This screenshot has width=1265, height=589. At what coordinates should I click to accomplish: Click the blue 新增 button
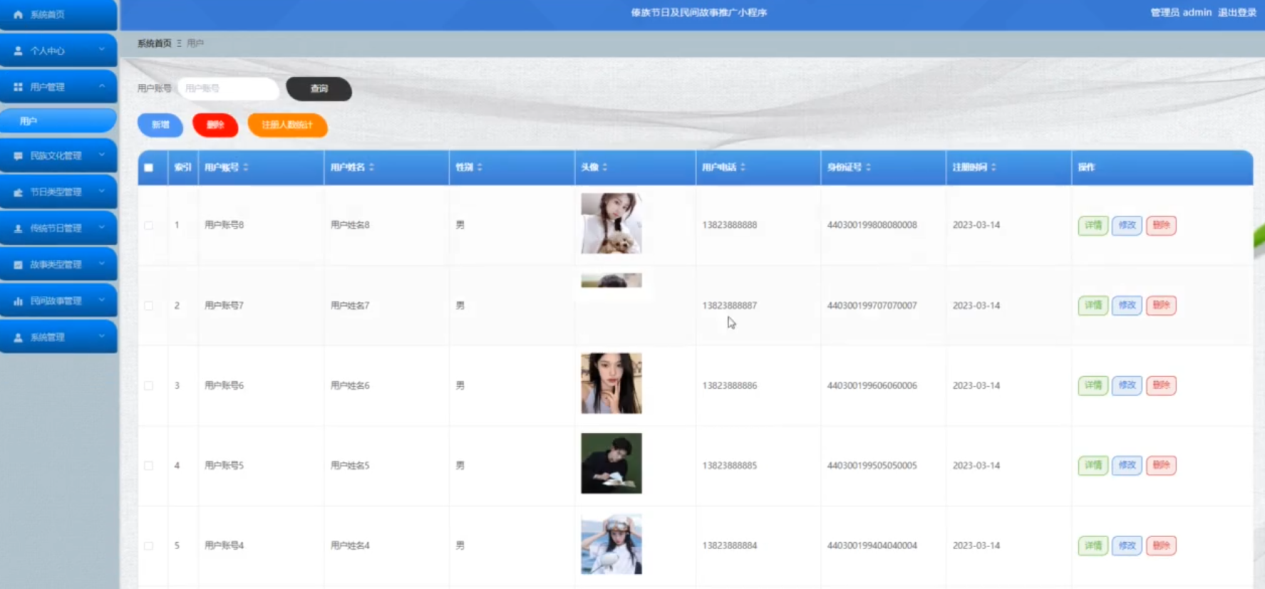[x=160, y=125]
